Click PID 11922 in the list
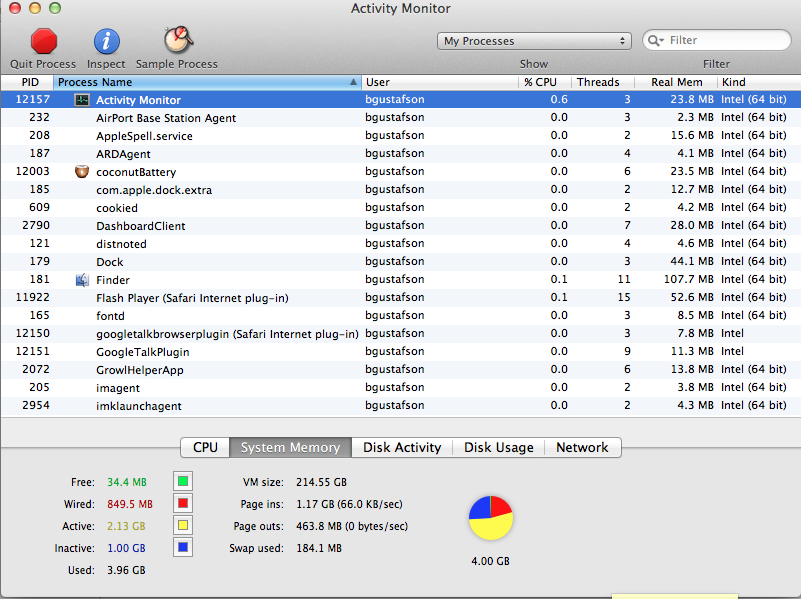Screen dimensions: 801x599 pos(33,297)
